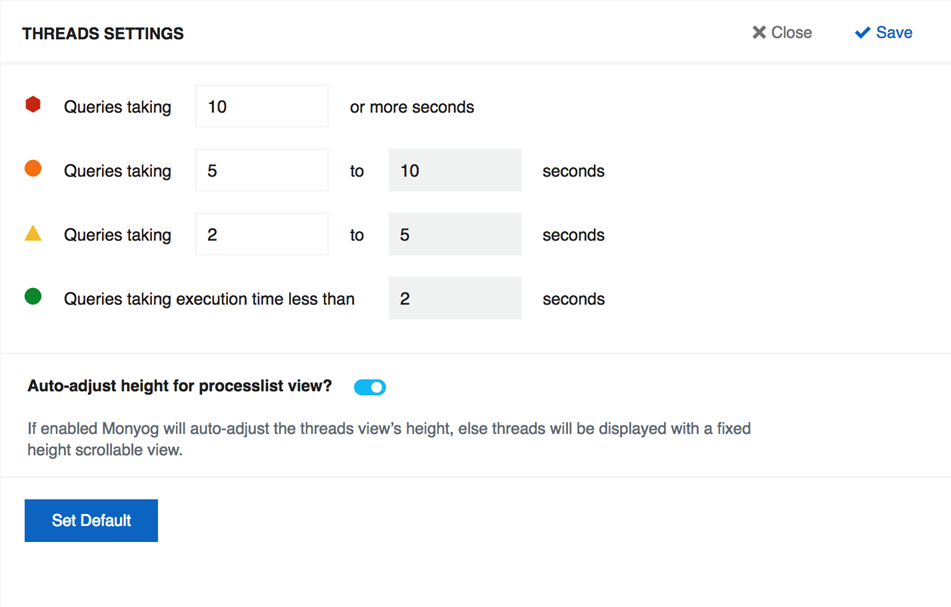Screen dimensions: 951x607
Task: Click the red hexagon critical-query icon
Action: pos(33,104)
